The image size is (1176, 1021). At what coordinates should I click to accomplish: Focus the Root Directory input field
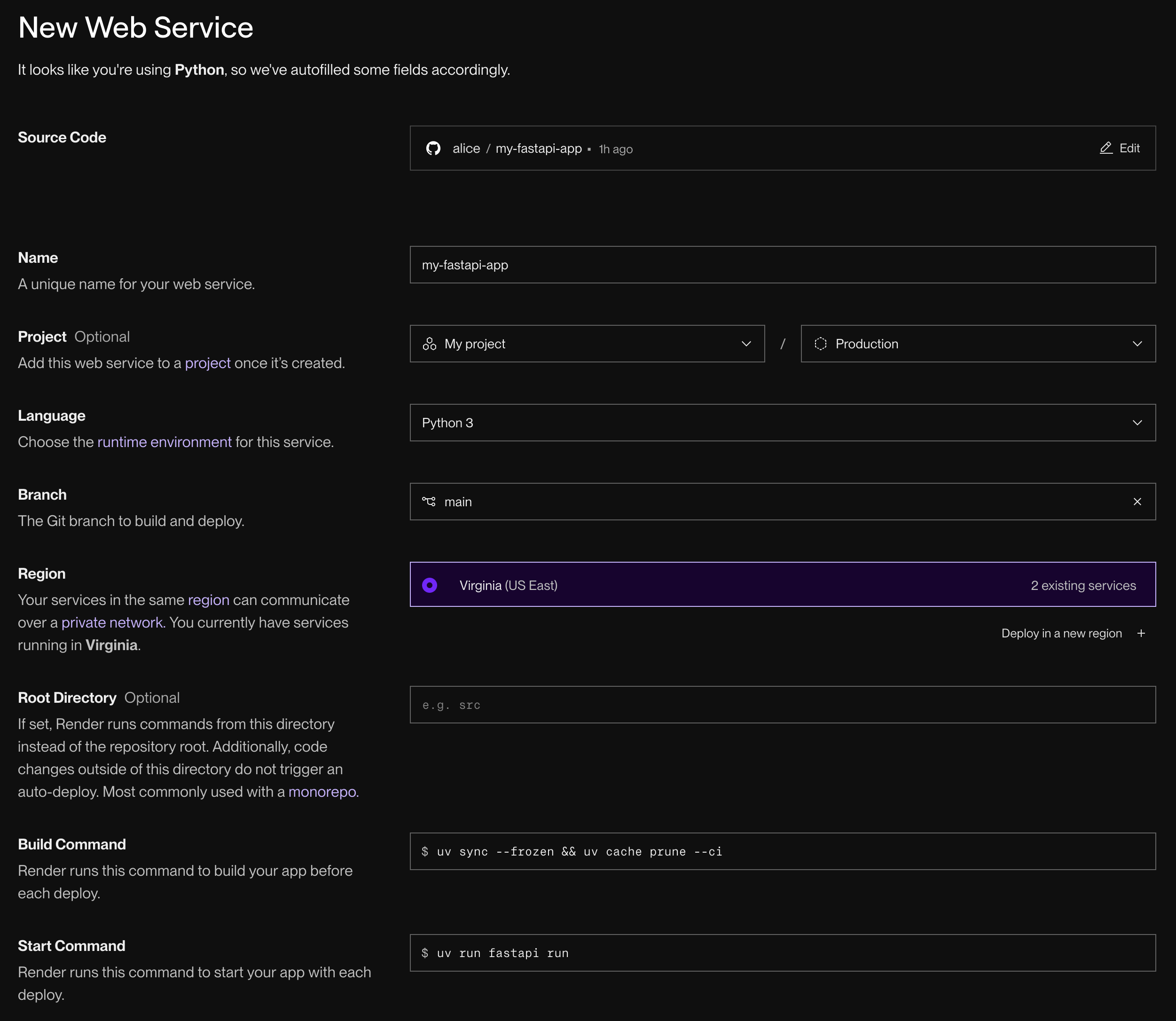coord(783,705)
